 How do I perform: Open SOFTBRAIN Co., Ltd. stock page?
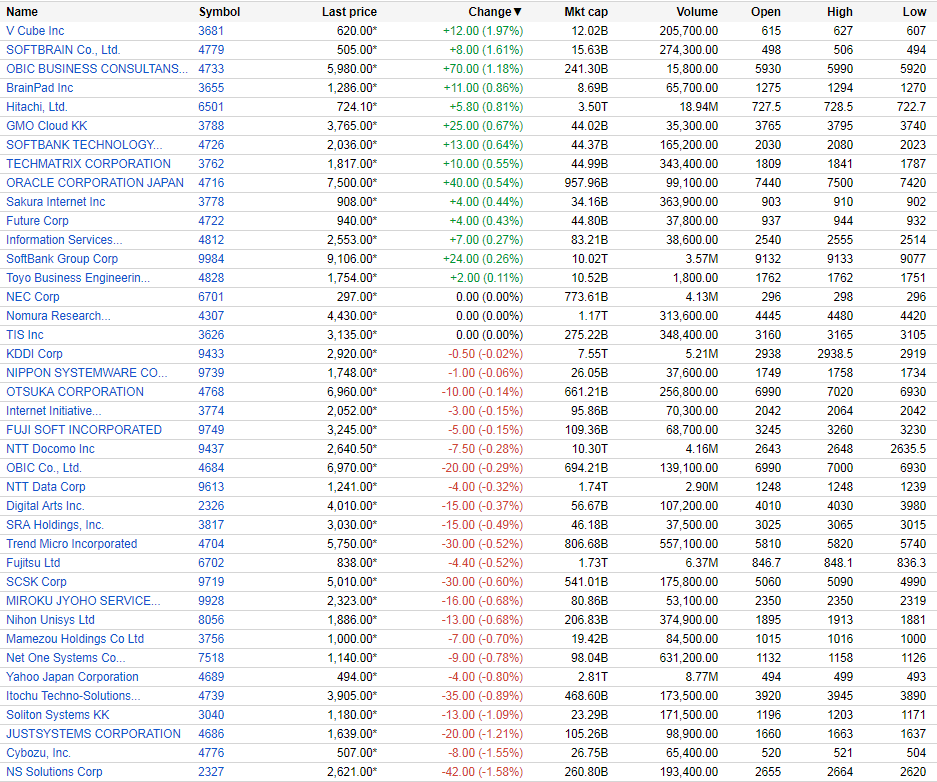click(63, 50)
